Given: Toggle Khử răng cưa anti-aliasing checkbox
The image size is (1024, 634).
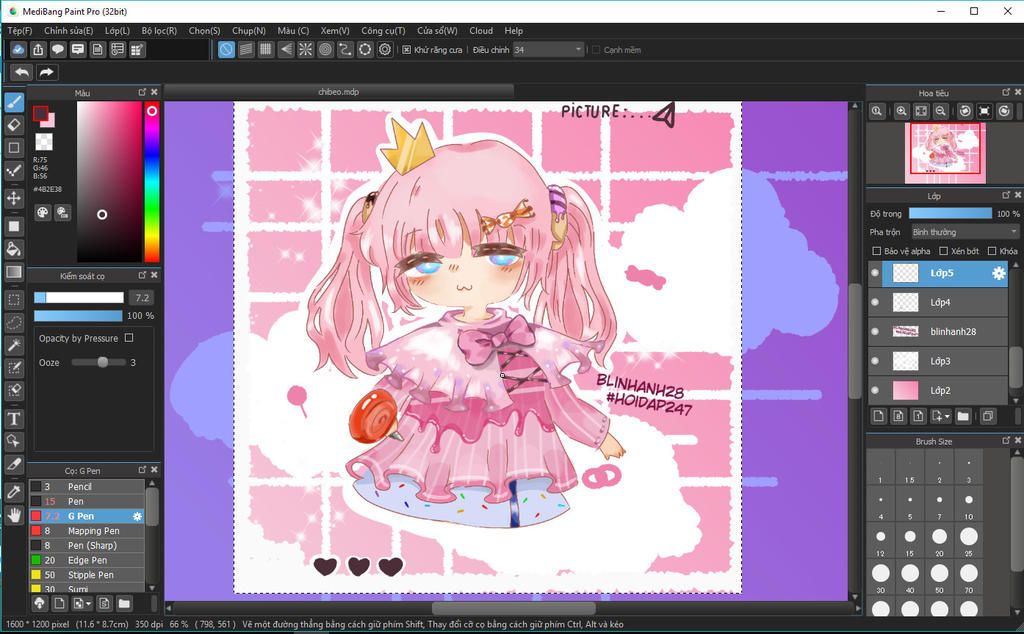Looking at the screenshot, I should [406, 50].
